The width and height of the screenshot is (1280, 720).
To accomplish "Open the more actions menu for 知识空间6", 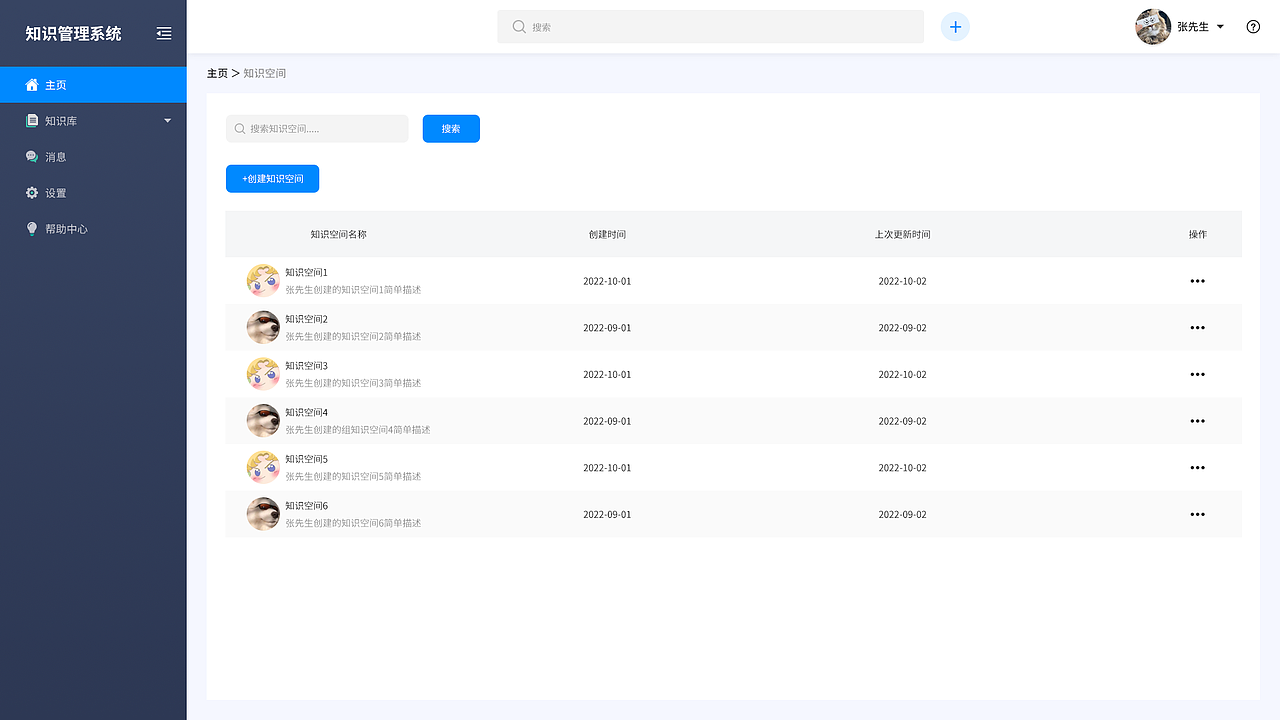I will 1198,515.
